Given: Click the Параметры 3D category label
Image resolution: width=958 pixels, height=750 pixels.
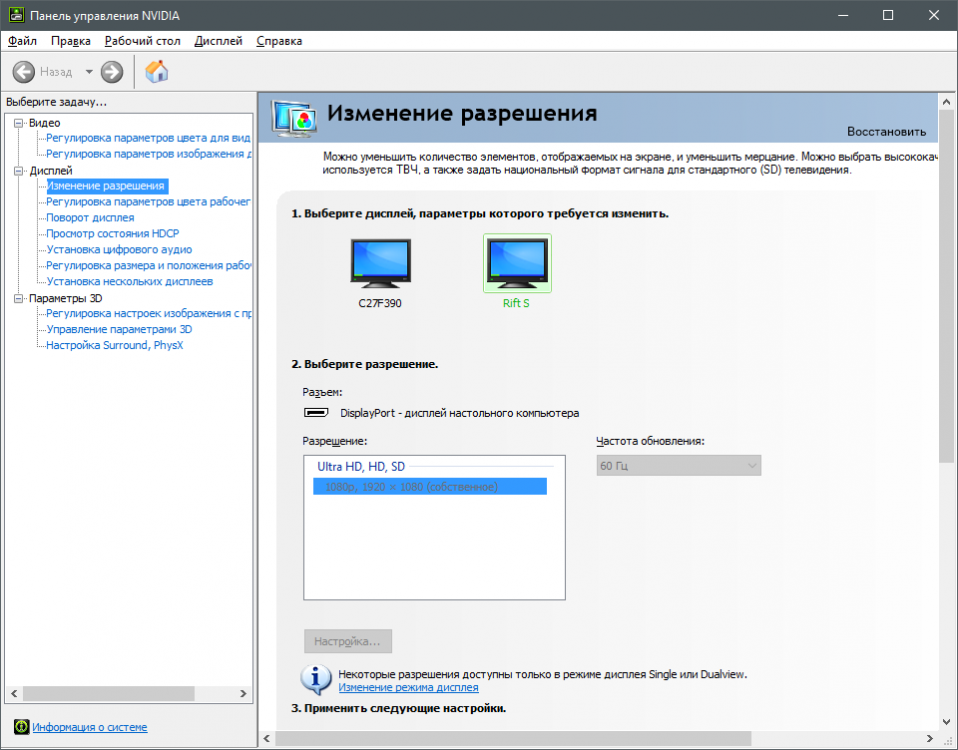Looking at the screenshot, I should [x=65, y=298].
